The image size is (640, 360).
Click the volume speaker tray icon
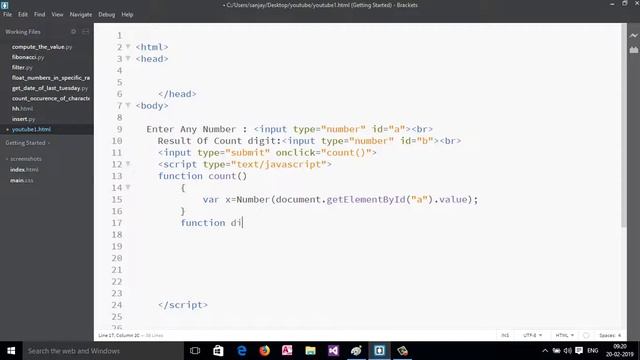tap(568, 351)
